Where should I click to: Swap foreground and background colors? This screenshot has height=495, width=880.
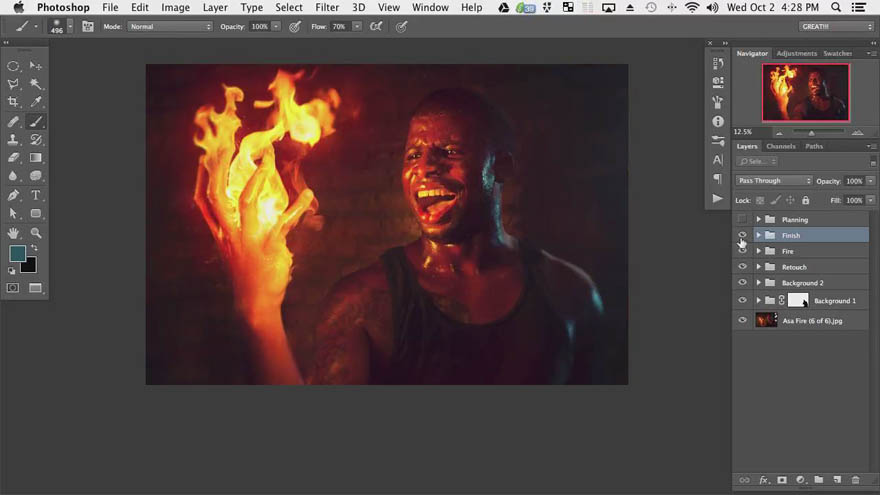click(x=34, y=248)
